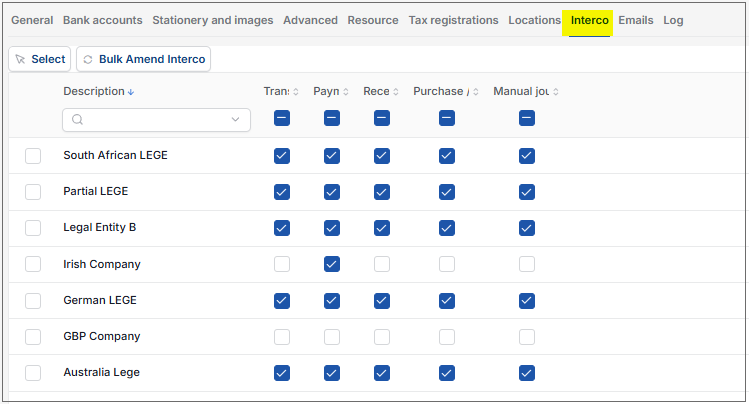749x404 pixels.
Task: Click the search magnifier icon in Description filter
Action: (x=77, y=119)
